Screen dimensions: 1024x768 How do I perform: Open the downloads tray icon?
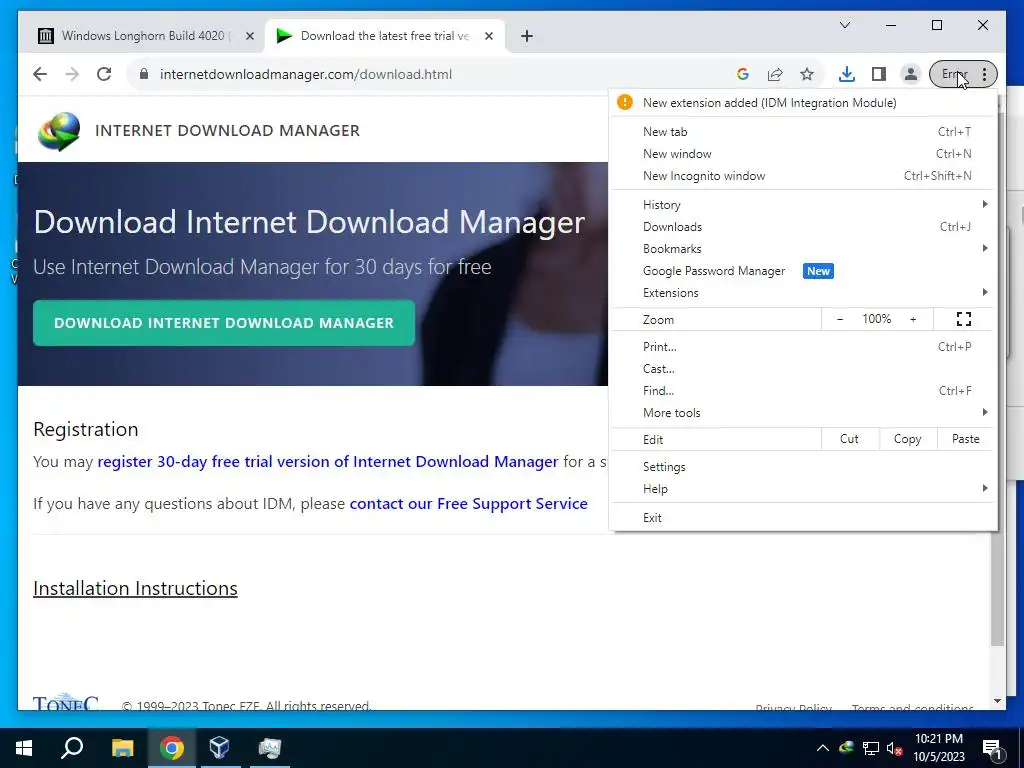click(847, 74)
